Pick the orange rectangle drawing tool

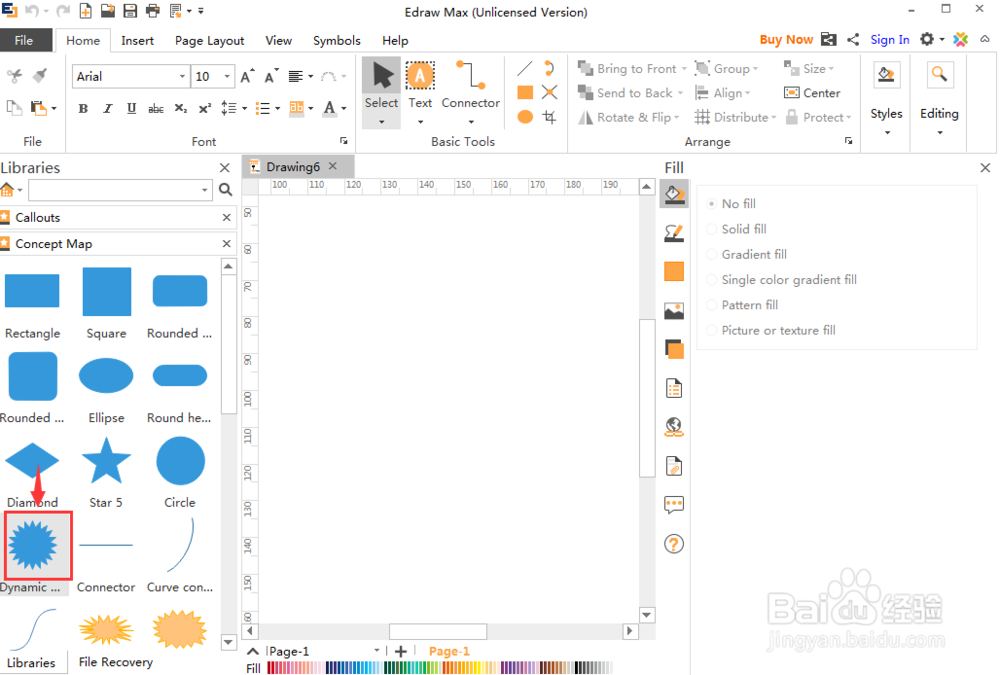pos(525,93)
